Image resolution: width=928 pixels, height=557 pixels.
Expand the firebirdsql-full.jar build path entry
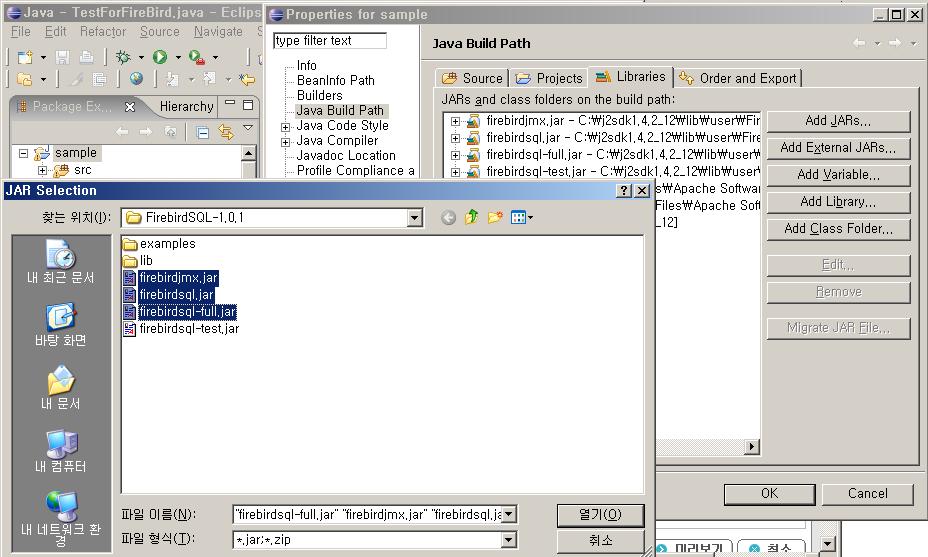455,156
